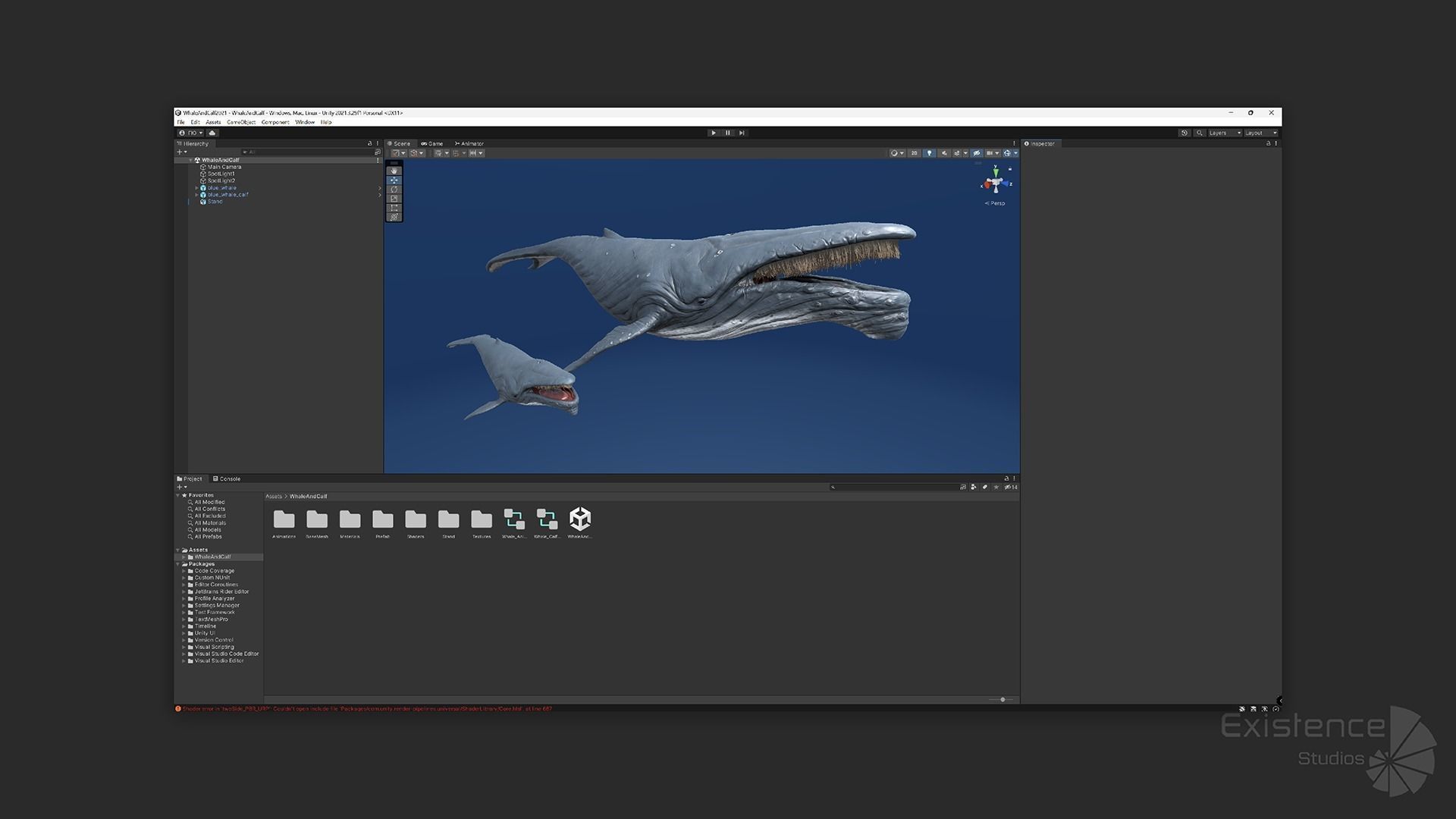This screenshot has height=819, width=1456.
Task: Click Search by Label in Project panel
Action: pos(984,487)
